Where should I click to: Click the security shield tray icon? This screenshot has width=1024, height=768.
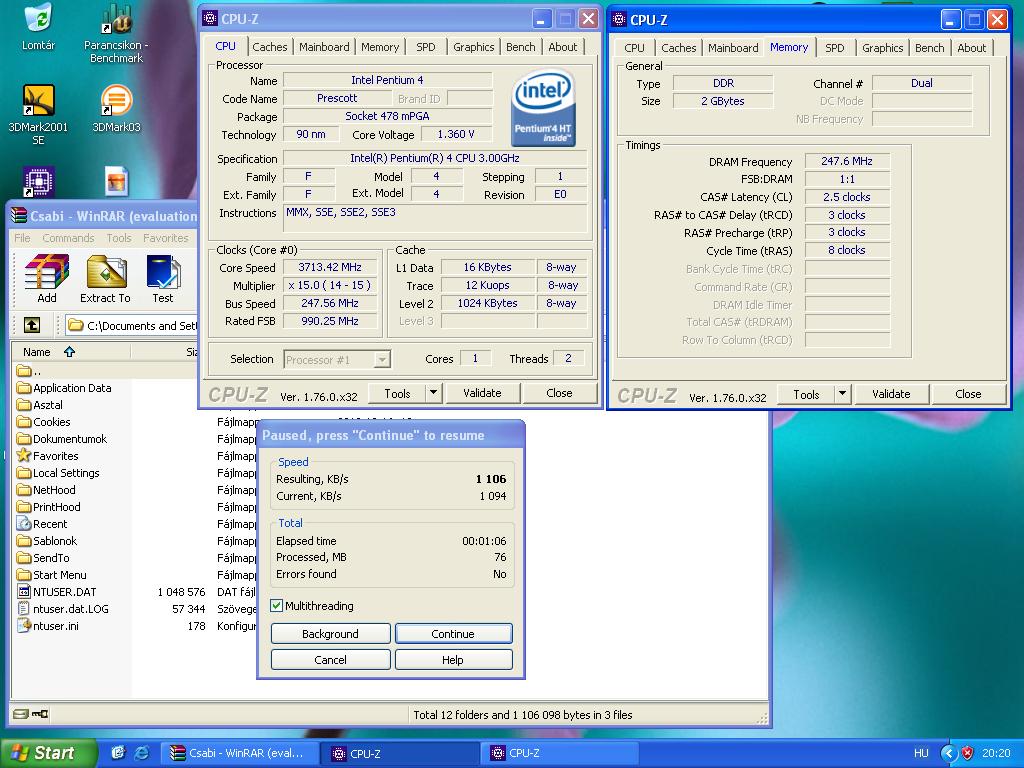[968, 753]
